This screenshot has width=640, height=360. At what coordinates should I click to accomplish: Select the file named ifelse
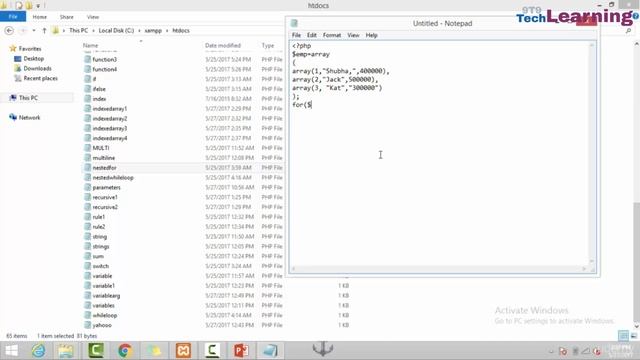coord(99,89)
